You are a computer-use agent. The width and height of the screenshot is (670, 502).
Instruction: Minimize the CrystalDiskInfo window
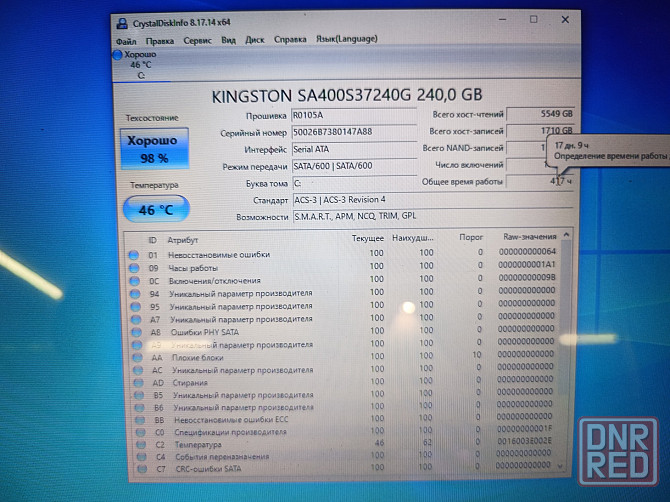(x=503, y=20)
